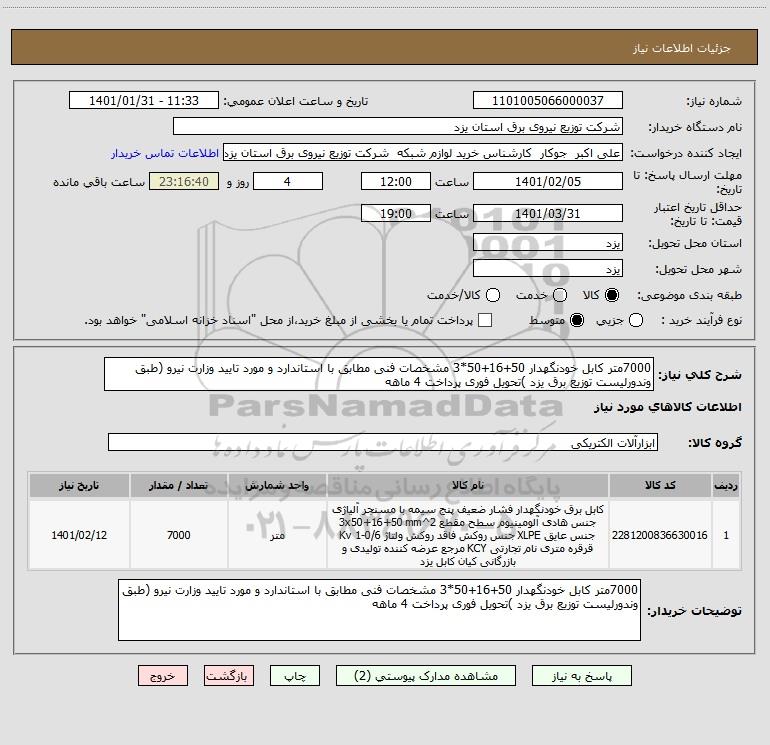The width and height of the screenshot is (770, 745).
Task: Click the بازگشت back button
Action: [229, 676]
